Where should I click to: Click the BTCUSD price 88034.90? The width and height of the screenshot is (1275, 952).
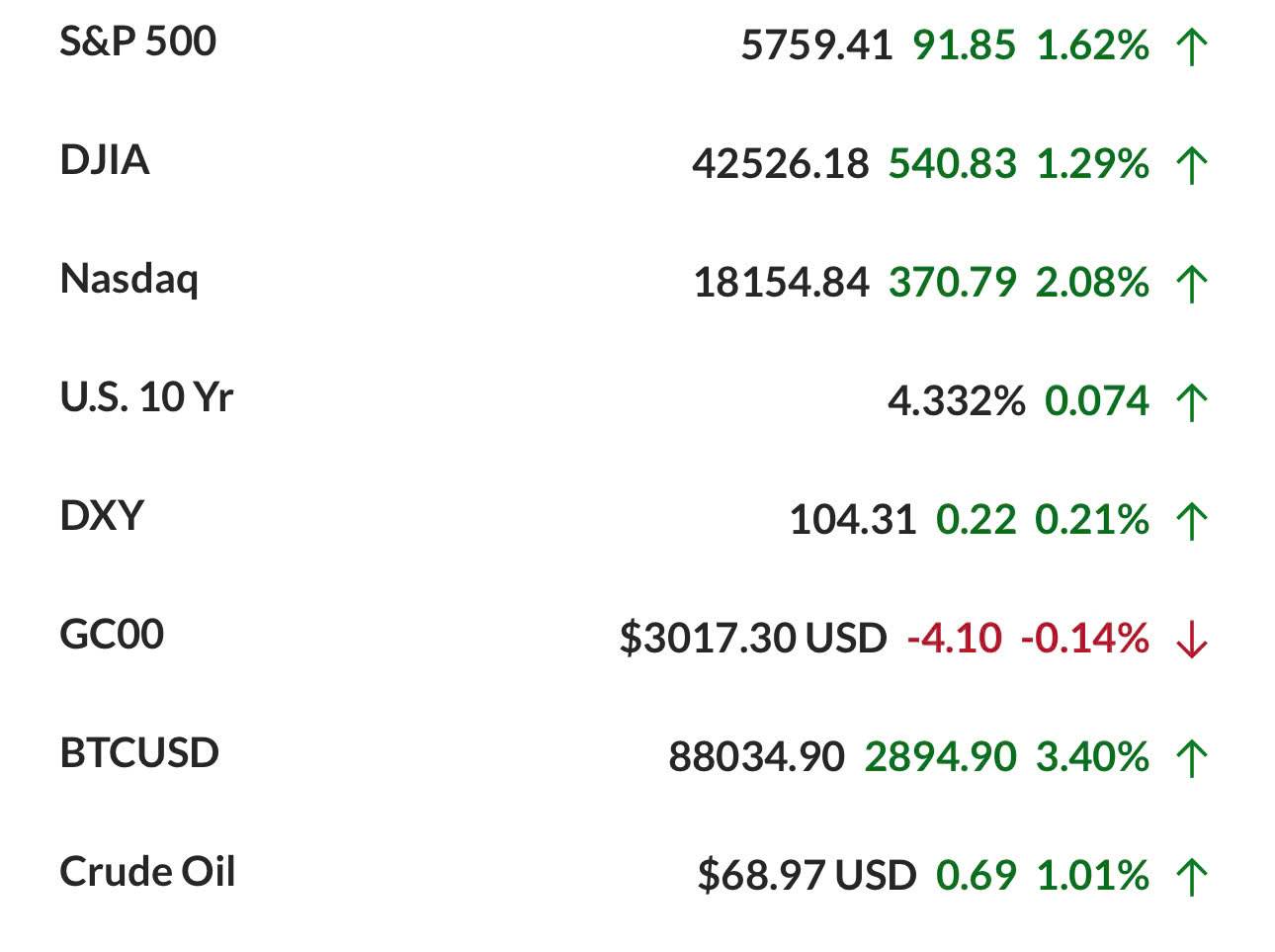click(x=756, y=757)
